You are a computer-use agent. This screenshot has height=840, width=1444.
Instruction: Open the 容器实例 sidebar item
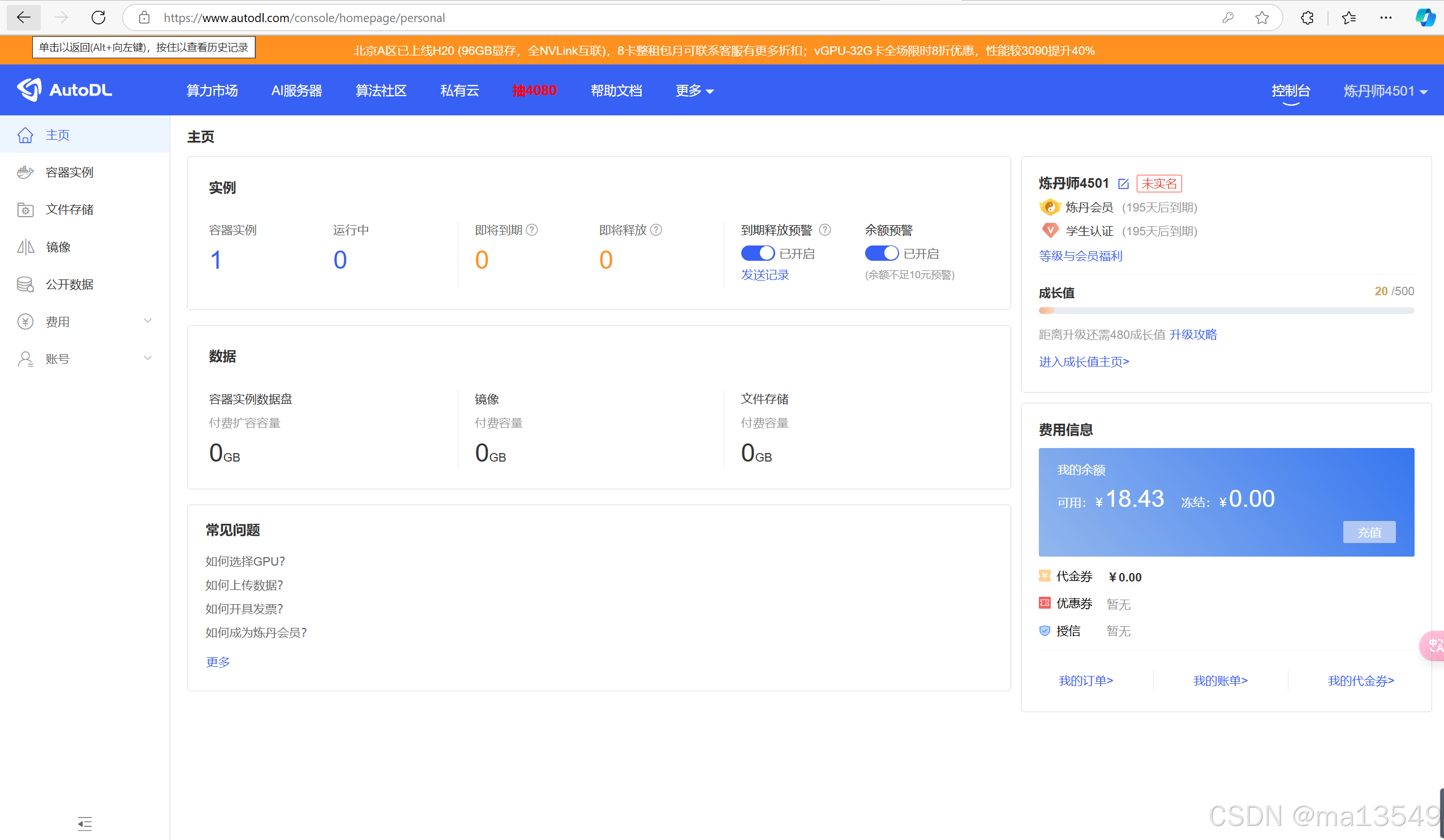click(70, 172)
